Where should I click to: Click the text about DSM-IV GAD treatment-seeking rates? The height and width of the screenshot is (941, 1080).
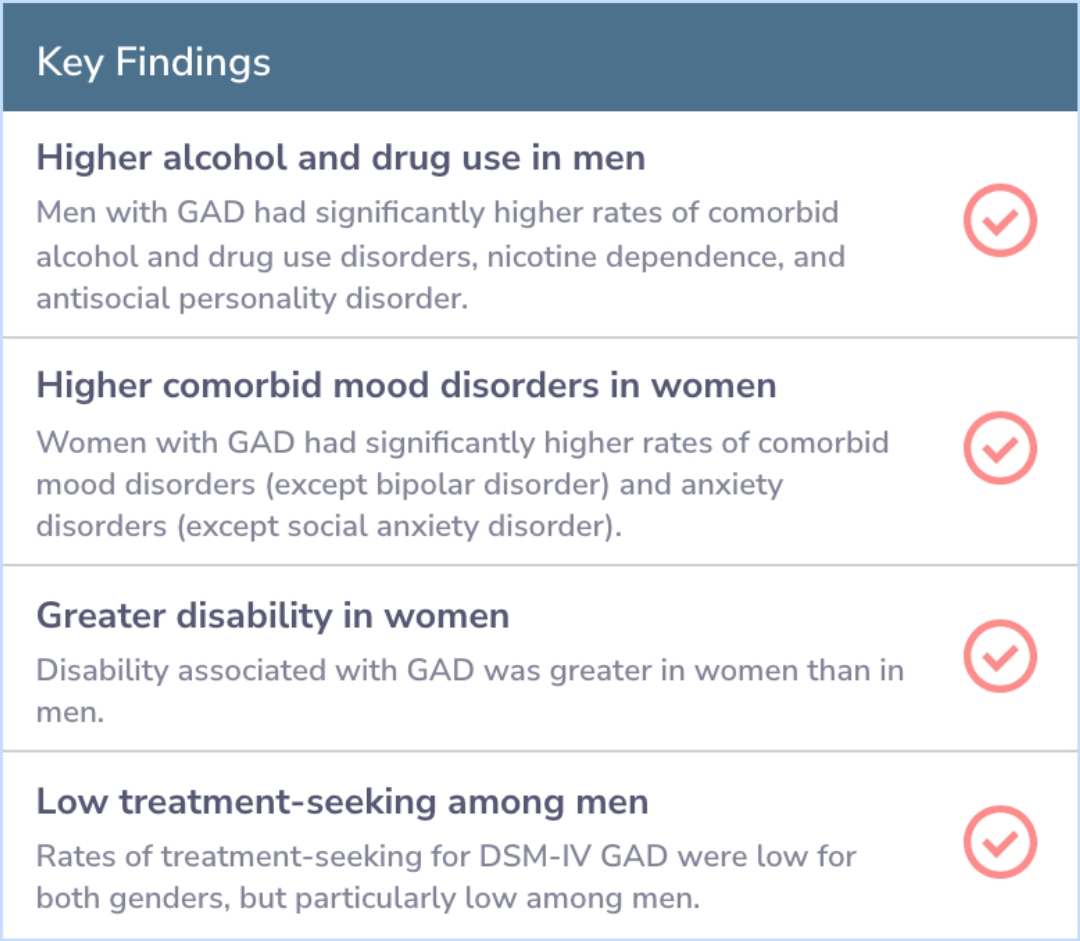click(x=446, y=877)
